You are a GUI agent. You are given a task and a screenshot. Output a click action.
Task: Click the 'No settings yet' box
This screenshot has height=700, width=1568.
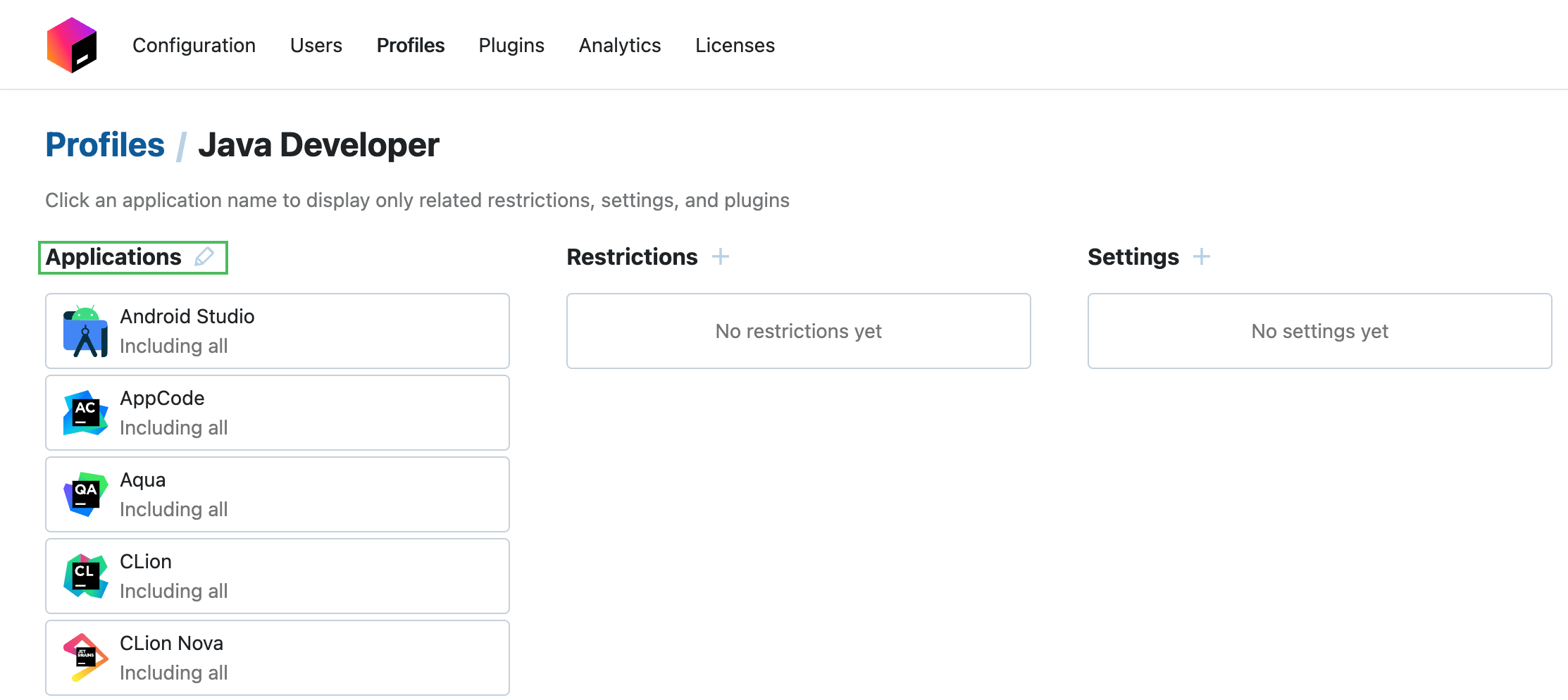pos(1320,331)
